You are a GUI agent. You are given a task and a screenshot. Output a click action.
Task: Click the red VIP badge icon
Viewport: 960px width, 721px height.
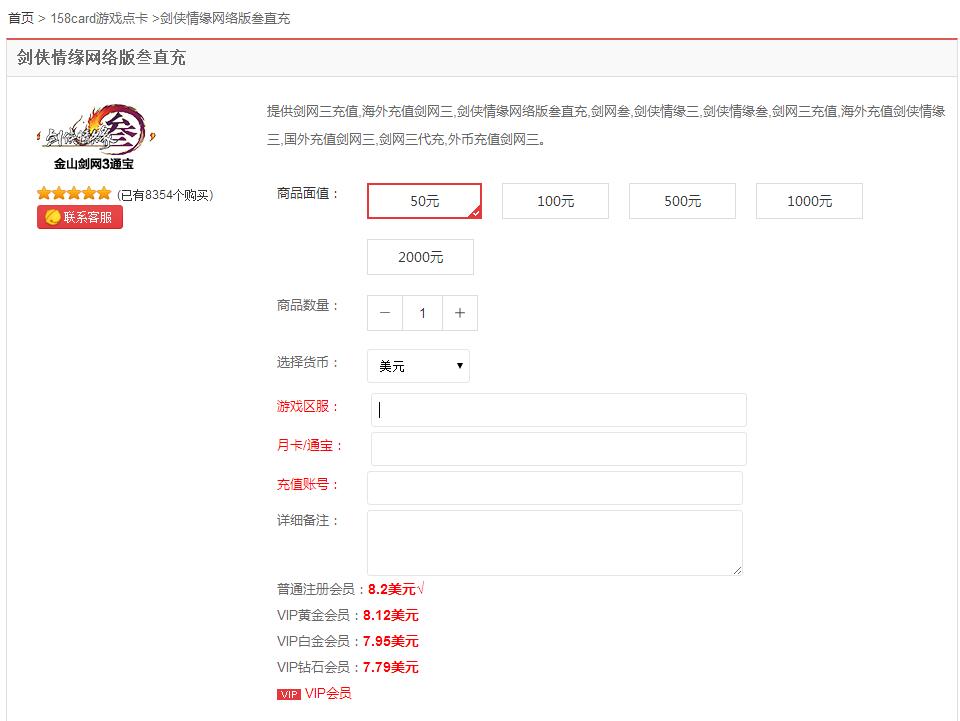coord(288,694)
